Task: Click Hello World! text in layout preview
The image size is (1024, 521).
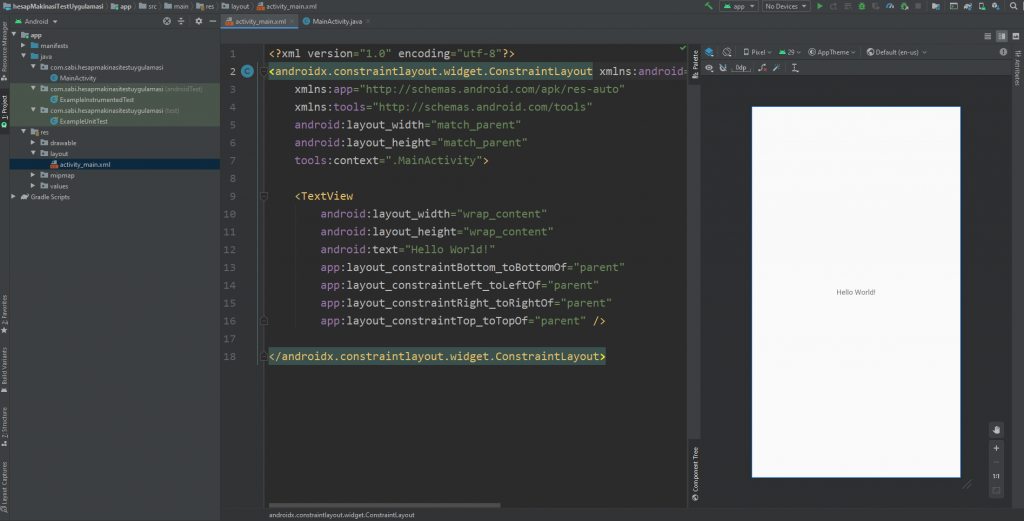Action: point(856,292)
